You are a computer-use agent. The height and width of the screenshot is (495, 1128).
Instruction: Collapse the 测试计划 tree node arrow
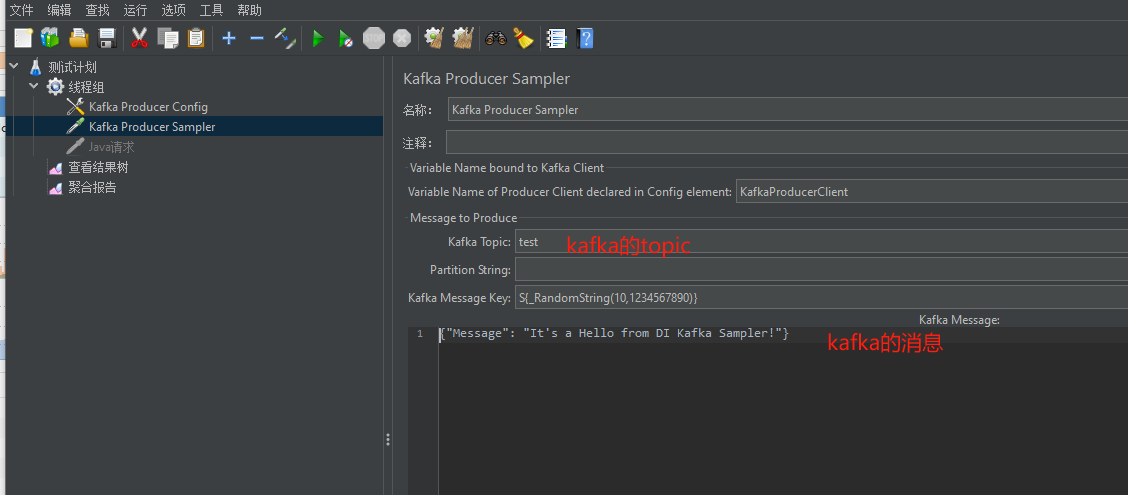14,66
